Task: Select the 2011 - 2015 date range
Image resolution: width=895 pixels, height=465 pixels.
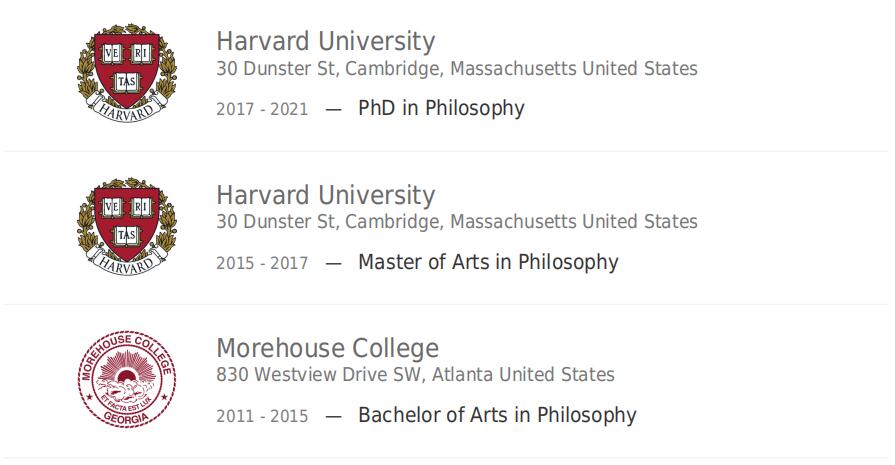Action: [262, 416]
